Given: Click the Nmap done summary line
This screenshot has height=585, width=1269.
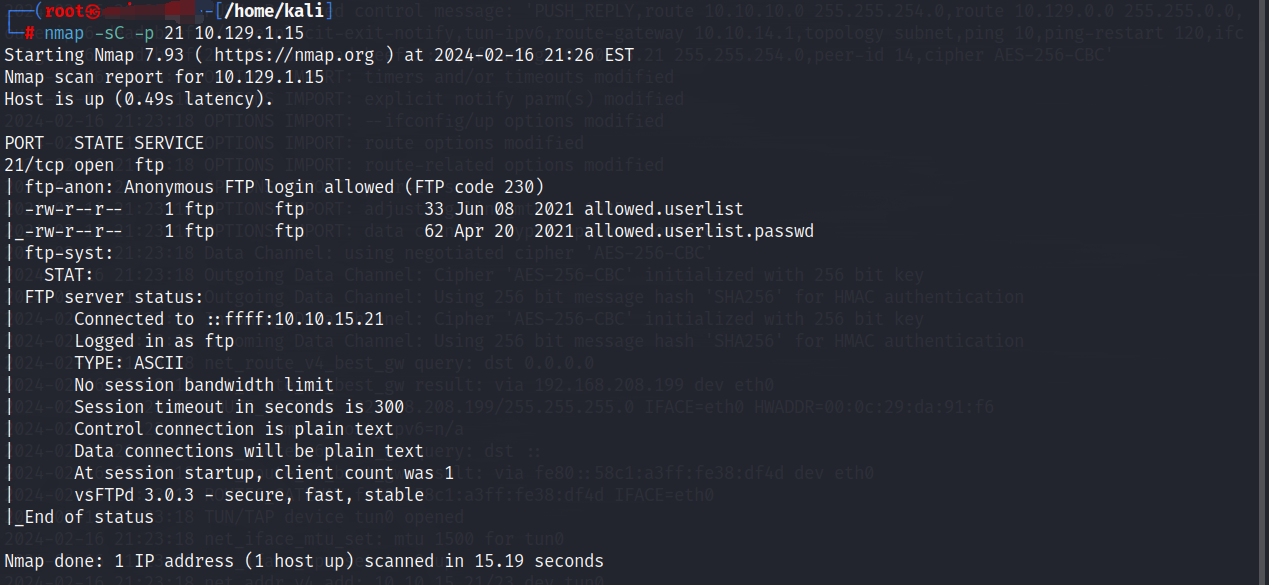Looking at the screenshot, I should [304, 561].
